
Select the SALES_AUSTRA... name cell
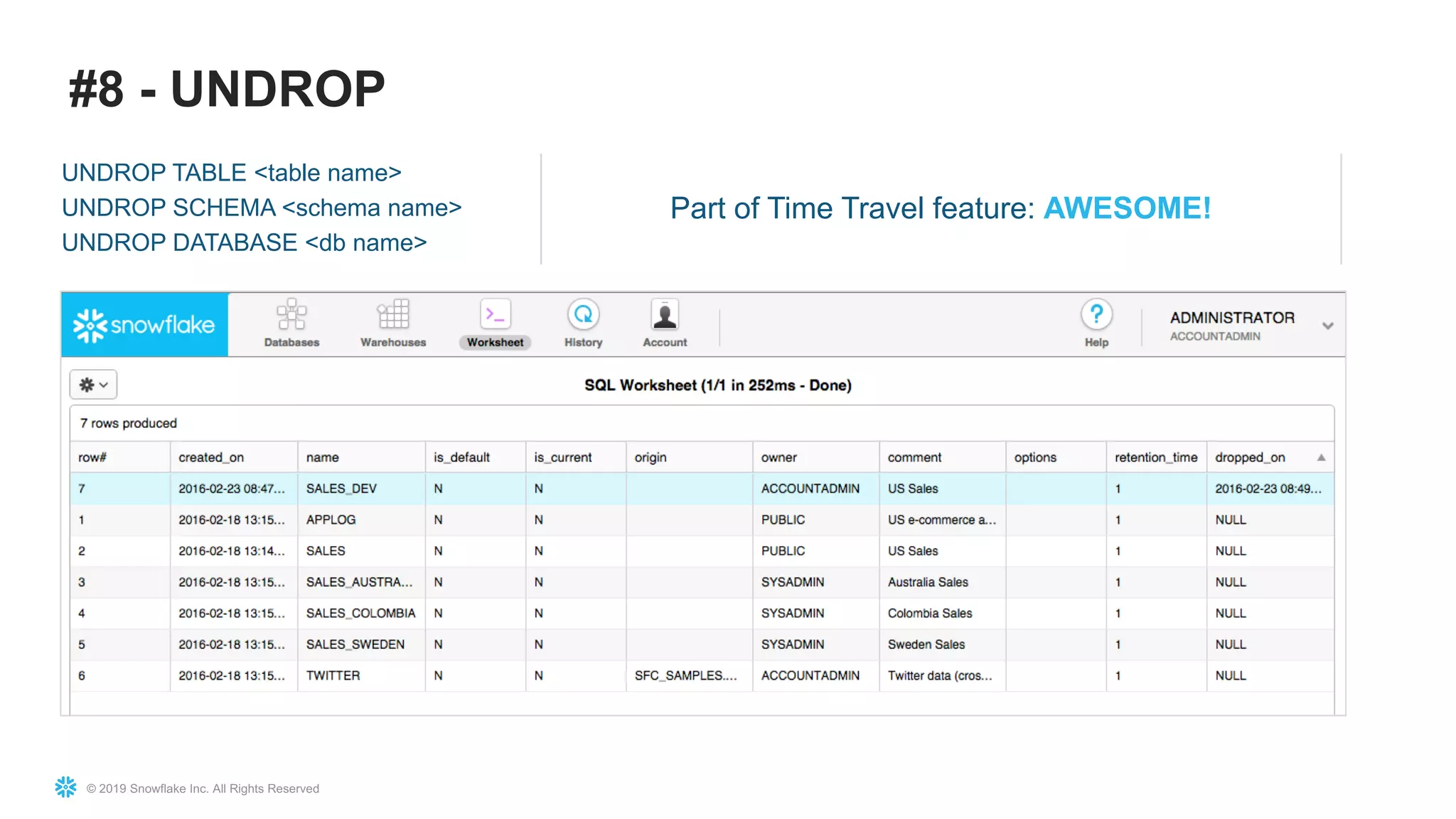(362, 582)
